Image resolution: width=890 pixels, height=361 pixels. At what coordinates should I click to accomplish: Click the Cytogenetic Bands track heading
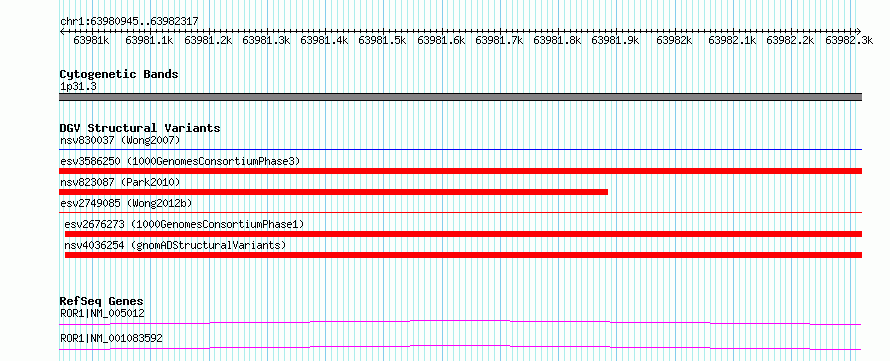[x=119, y=74]
